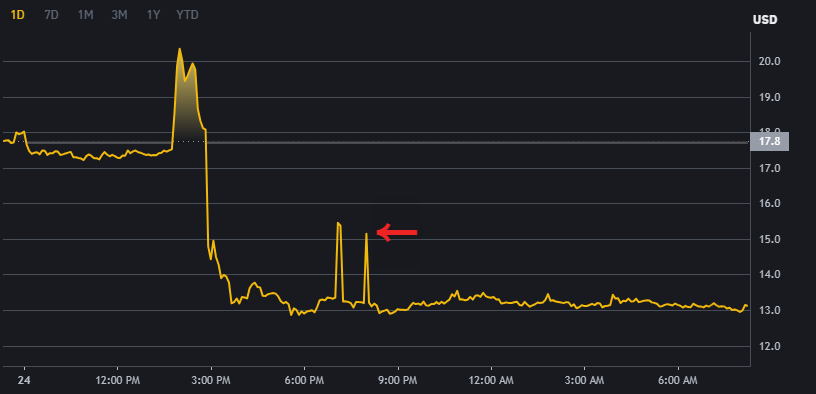Click the USD currency label
This screenshot has height=394, width=816.
765,20
